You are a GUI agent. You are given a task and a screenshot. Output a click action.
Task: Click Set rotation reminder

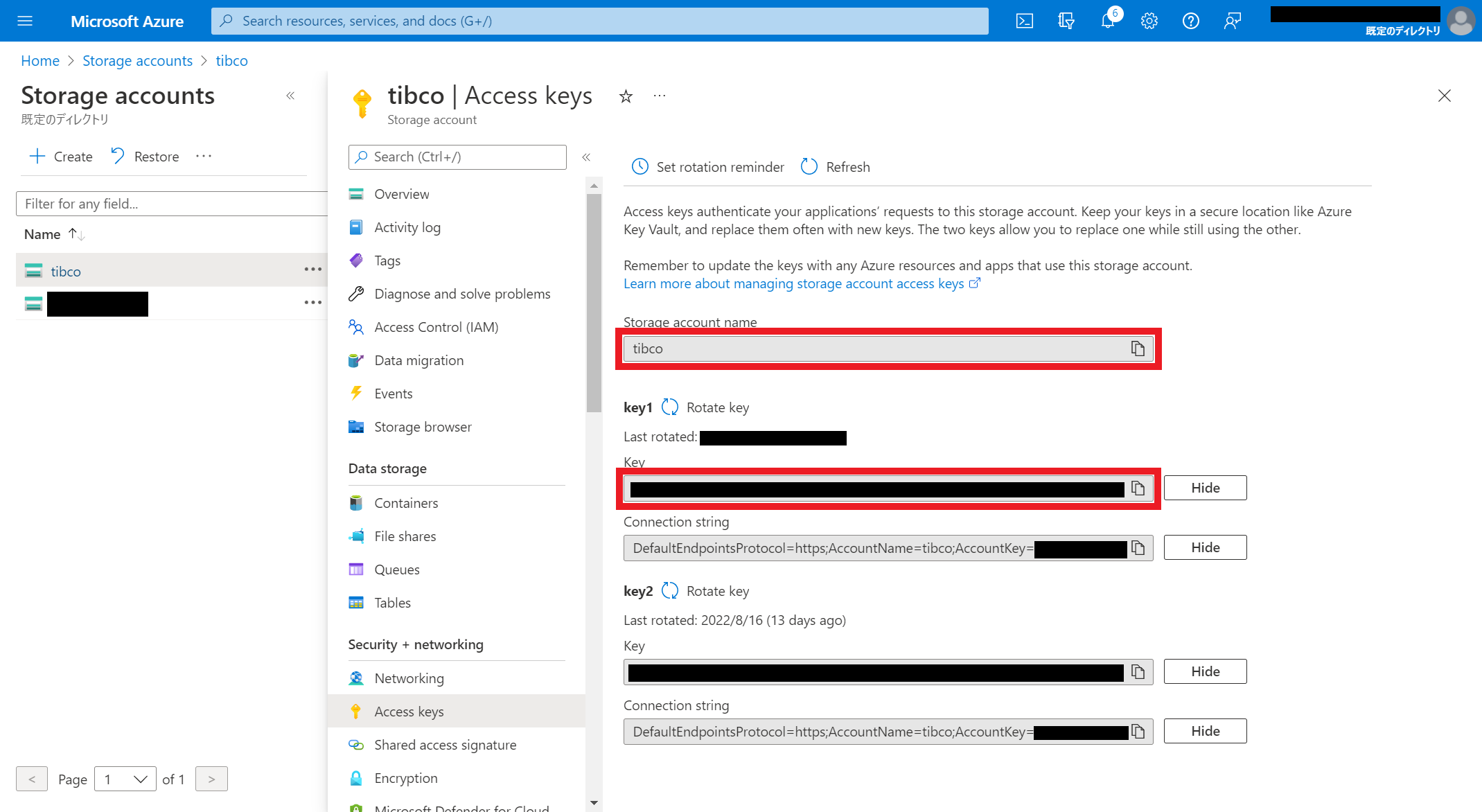click(708, 167)
